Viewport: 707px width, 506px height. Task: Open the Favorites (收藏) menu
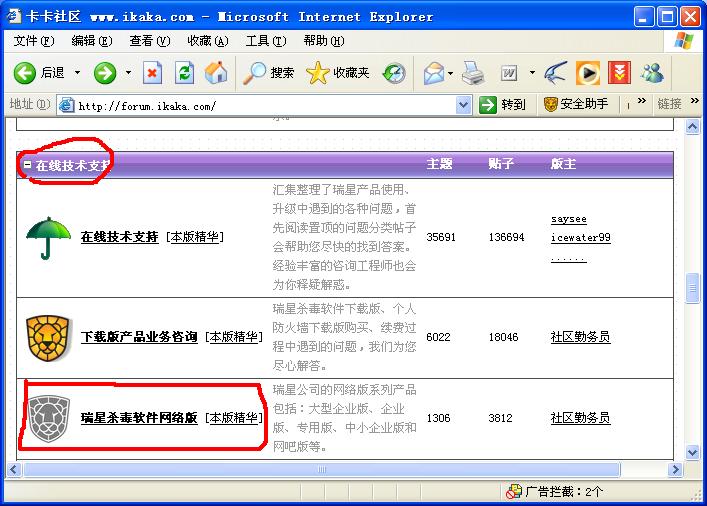[208, 41]
